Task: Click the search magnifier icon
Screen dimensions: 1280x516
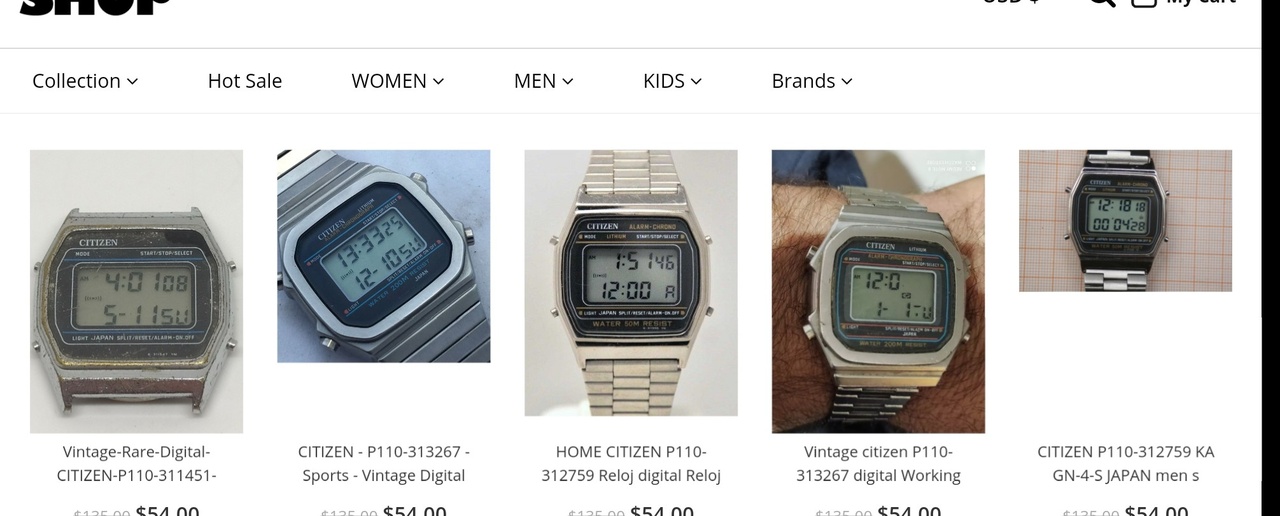Action: pyautogui.click(x=1102, y=2)
